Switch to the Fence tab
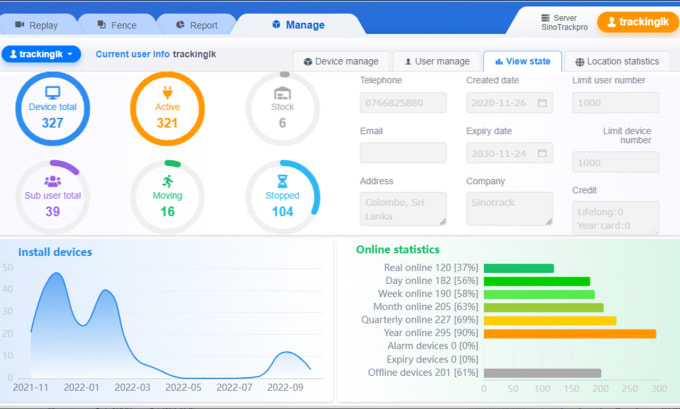Image resolution: width=680 pixels, height=409 pixels. click(x=117, y=25)
